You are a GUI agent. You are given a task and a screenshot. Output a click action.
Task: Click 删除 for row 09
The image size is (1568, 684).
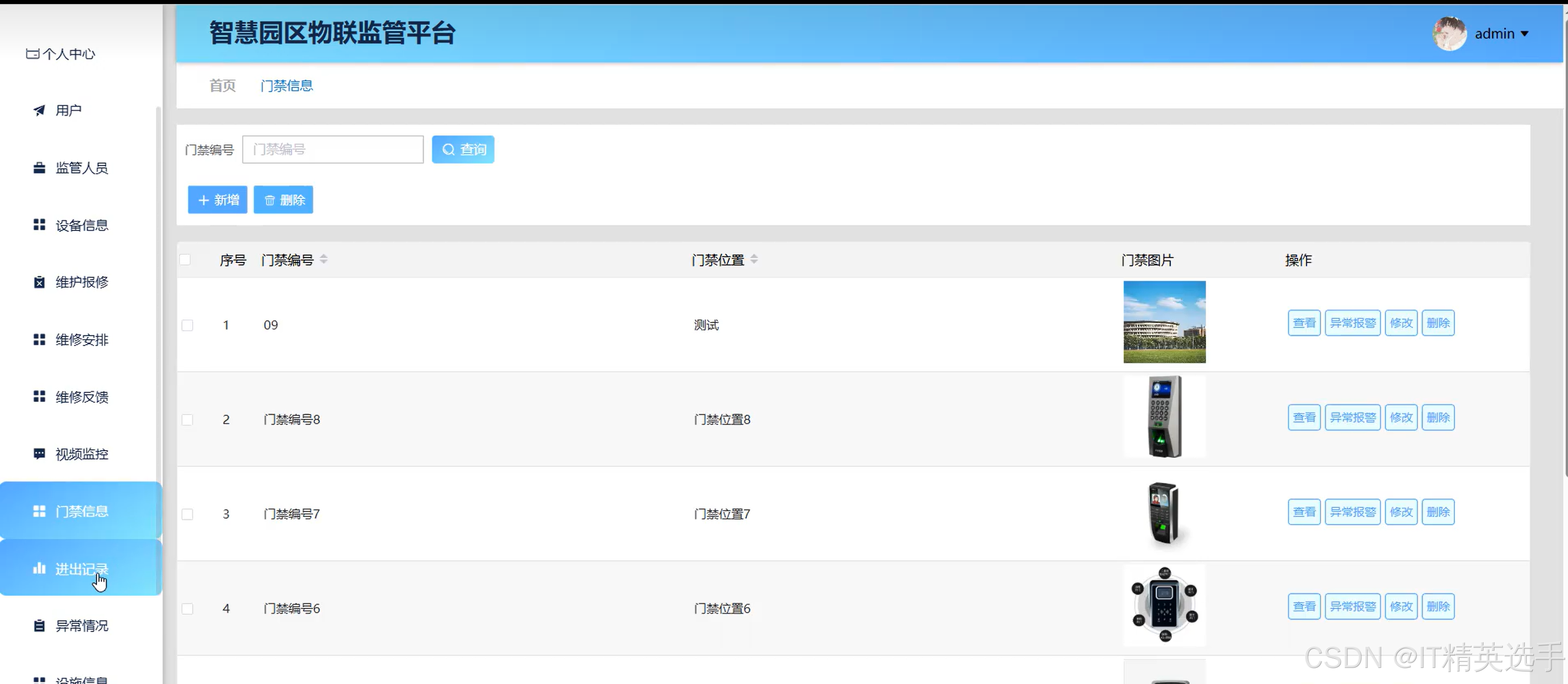[x=1438, y=322]
